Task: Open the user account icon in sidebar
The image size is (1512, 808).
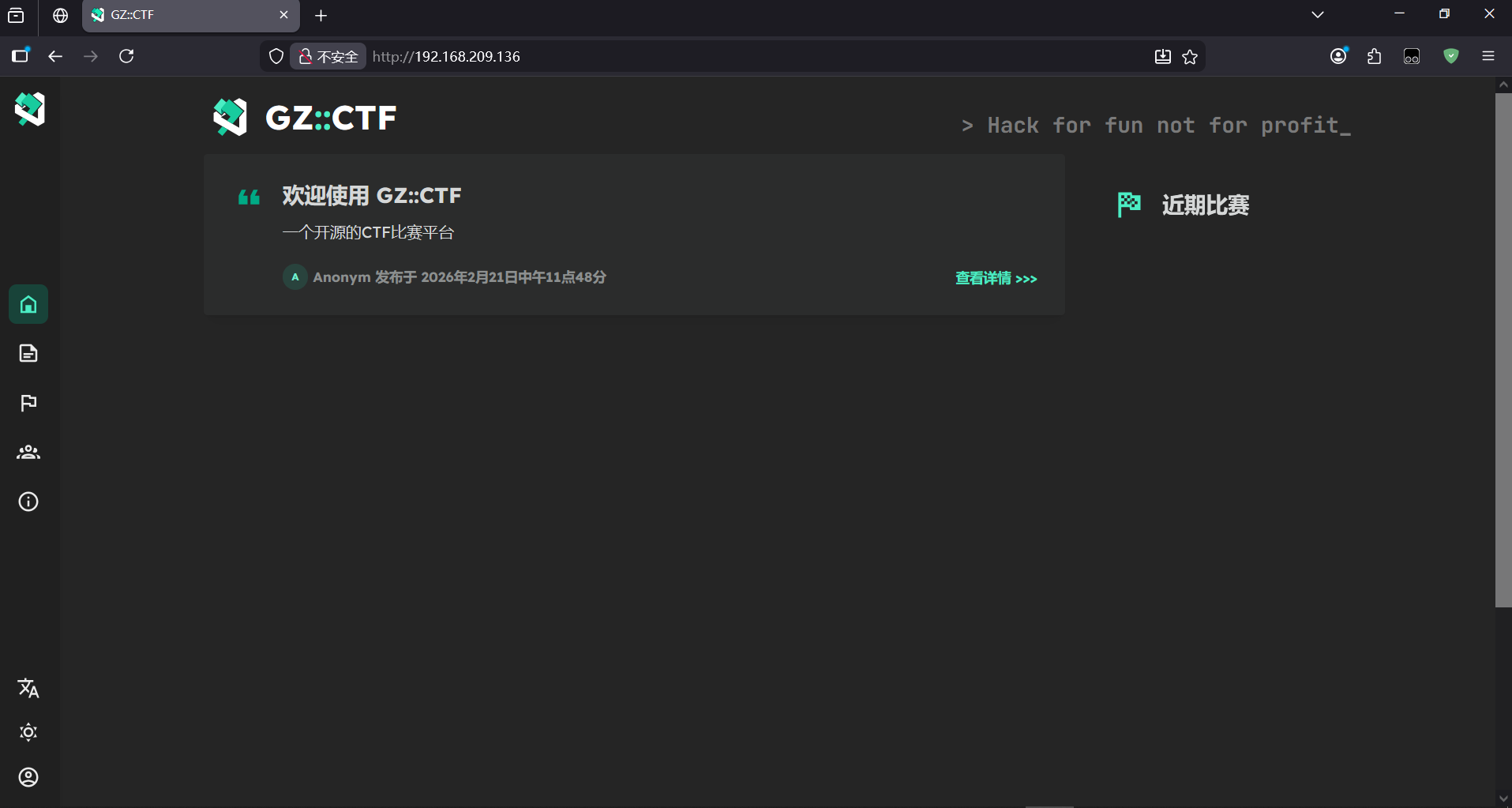Action: pyautogui.click(x=28, y=777)
